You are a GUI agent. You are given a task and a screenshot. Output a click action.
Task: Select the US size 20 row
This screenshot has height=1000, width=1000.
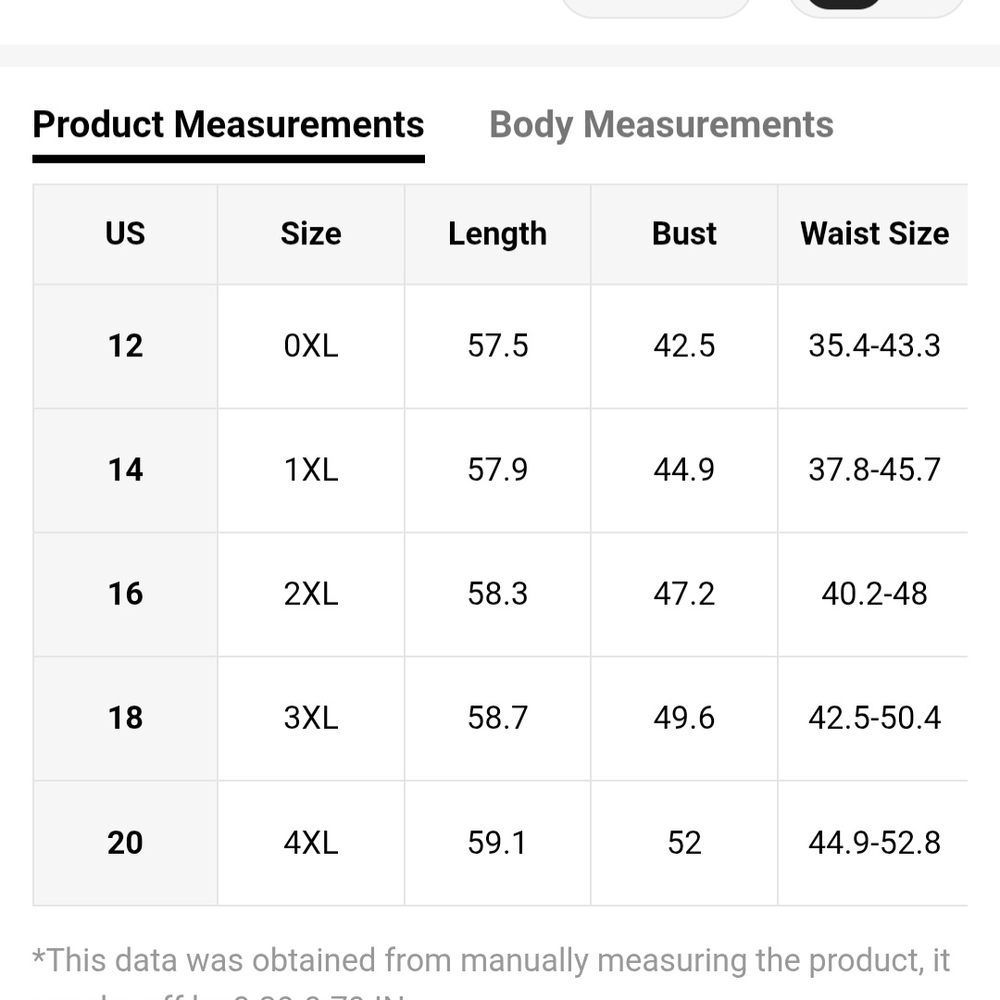(501, 842)
